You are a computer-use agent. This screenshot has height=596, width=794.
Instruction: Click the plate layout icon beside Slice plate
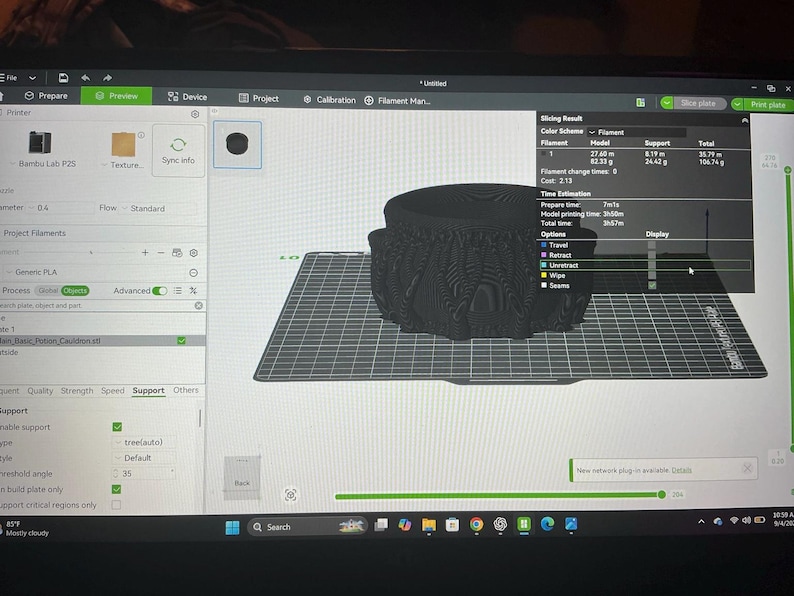coord(641,103)
